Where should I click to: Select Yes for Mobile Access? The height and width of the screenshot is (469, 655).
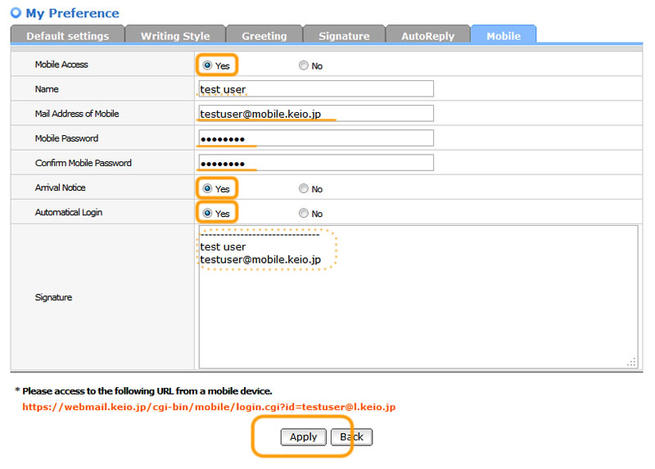coord(208,65)
